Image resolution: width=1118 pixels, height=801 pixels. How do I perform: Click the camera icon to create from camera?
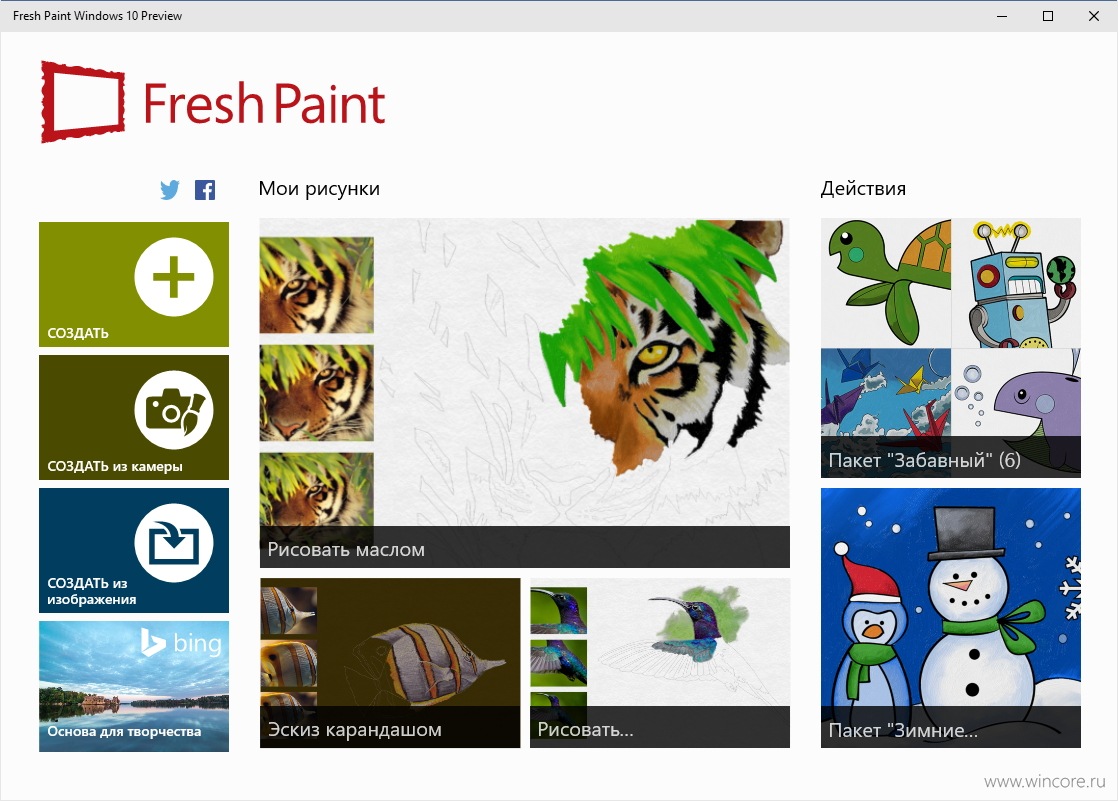click(x=173, y=410)
